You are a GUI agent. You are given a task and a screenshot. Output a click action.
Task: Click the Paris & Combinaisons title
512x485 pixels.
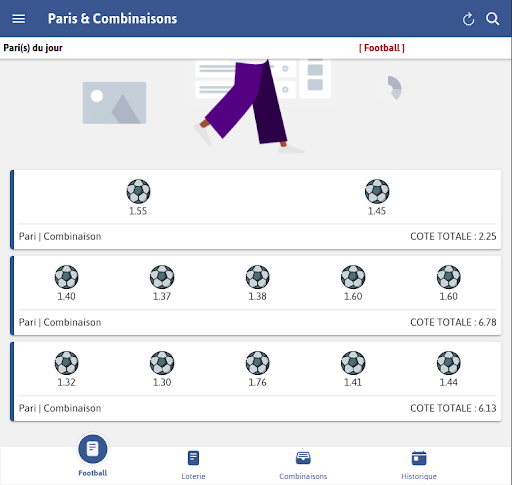tap(112, 19)
